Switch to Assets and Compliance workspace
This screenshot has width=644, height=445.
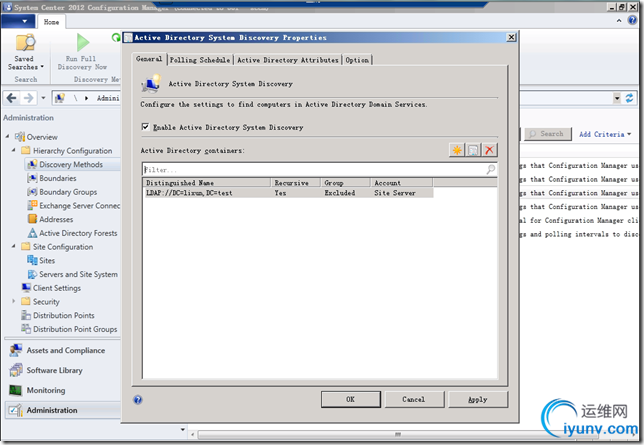(65, 350)
